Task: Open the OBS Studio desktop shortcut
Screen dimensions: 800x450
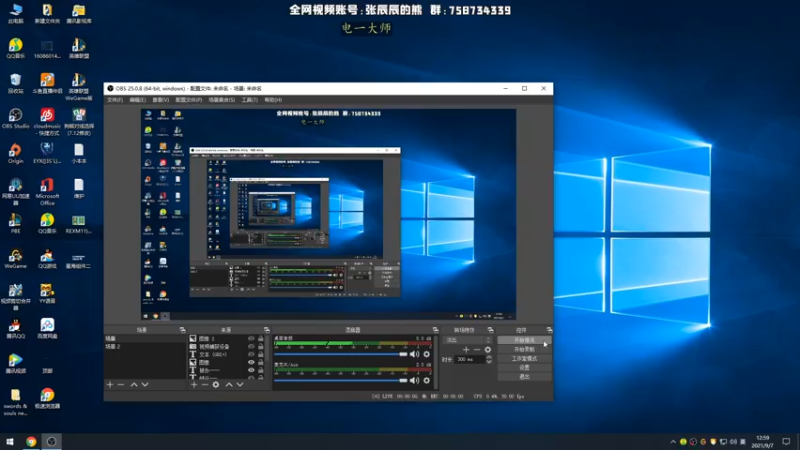Action: [15, 118]
